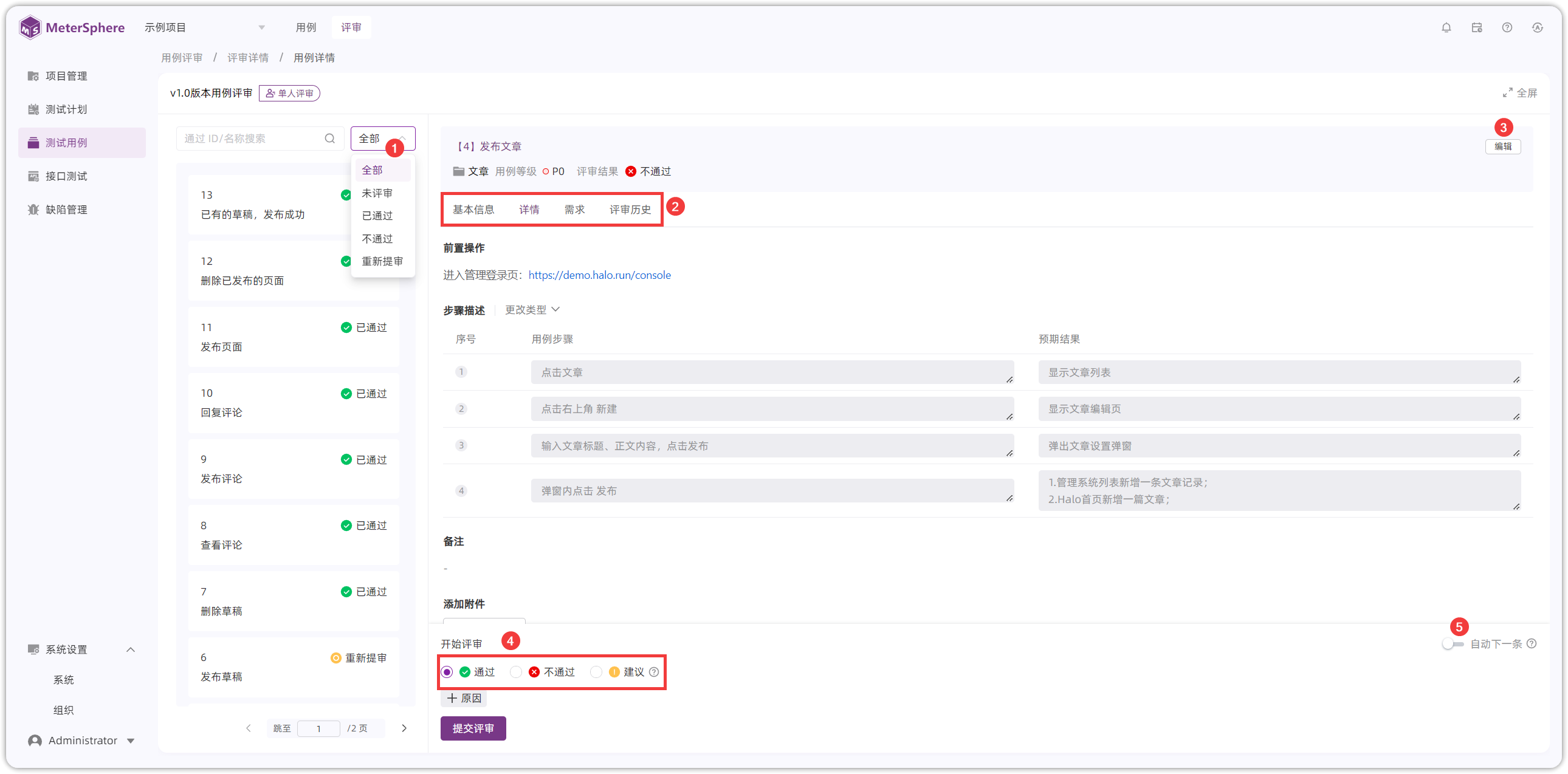Open the demo.halo.run/console link
The width and height of the screenshot is (1568, 774).
point(599,275)
